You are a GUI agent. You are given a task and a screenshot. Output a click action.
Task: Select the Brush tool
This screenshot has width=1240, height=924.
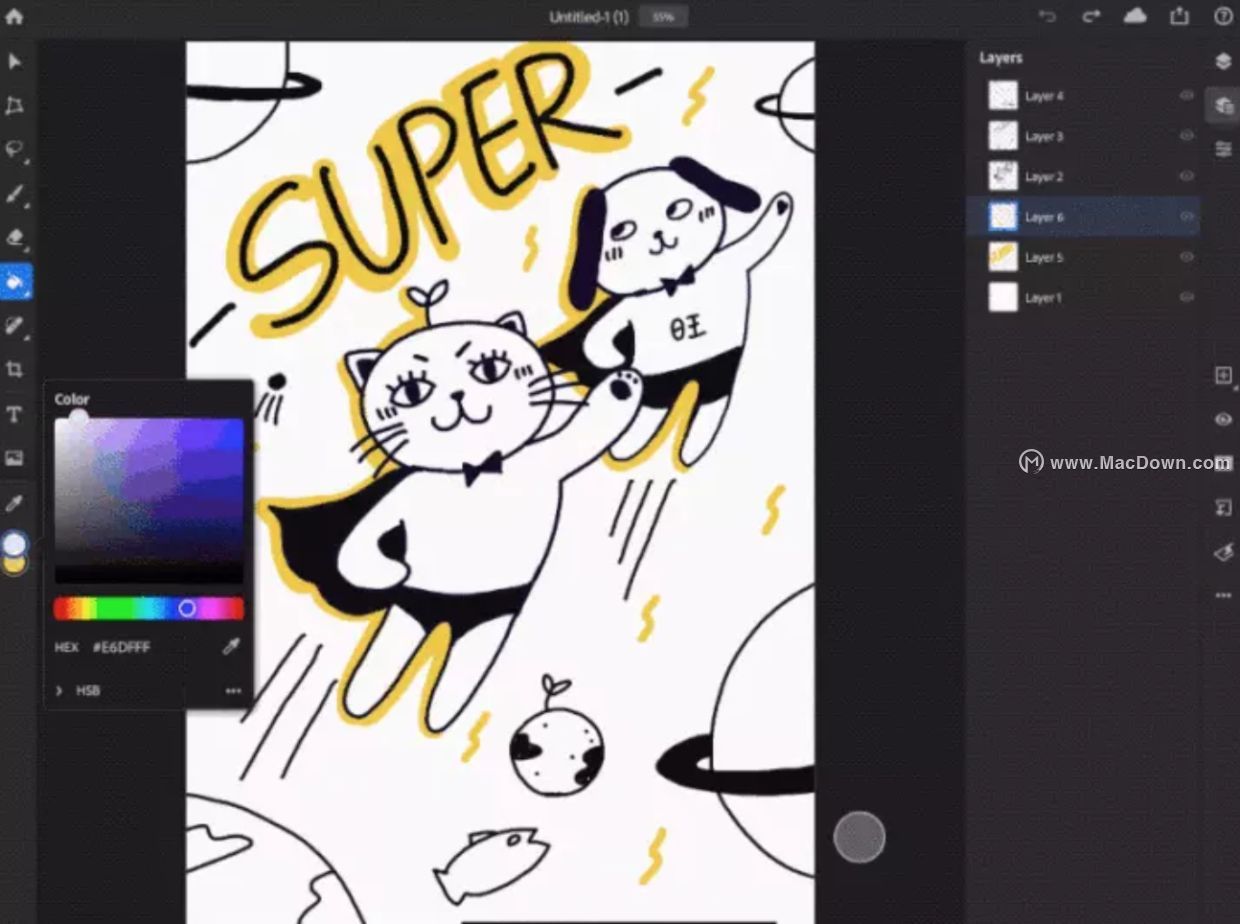pos(15,194)
